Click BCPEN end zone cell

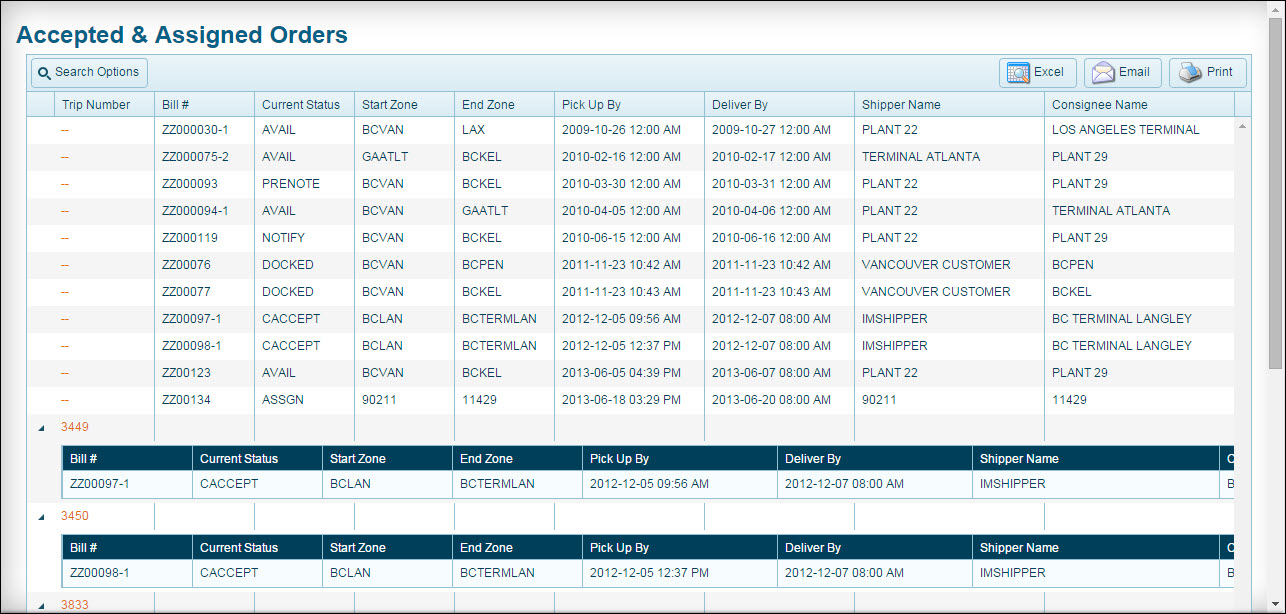pyautogui.click(x=483, y=265)
